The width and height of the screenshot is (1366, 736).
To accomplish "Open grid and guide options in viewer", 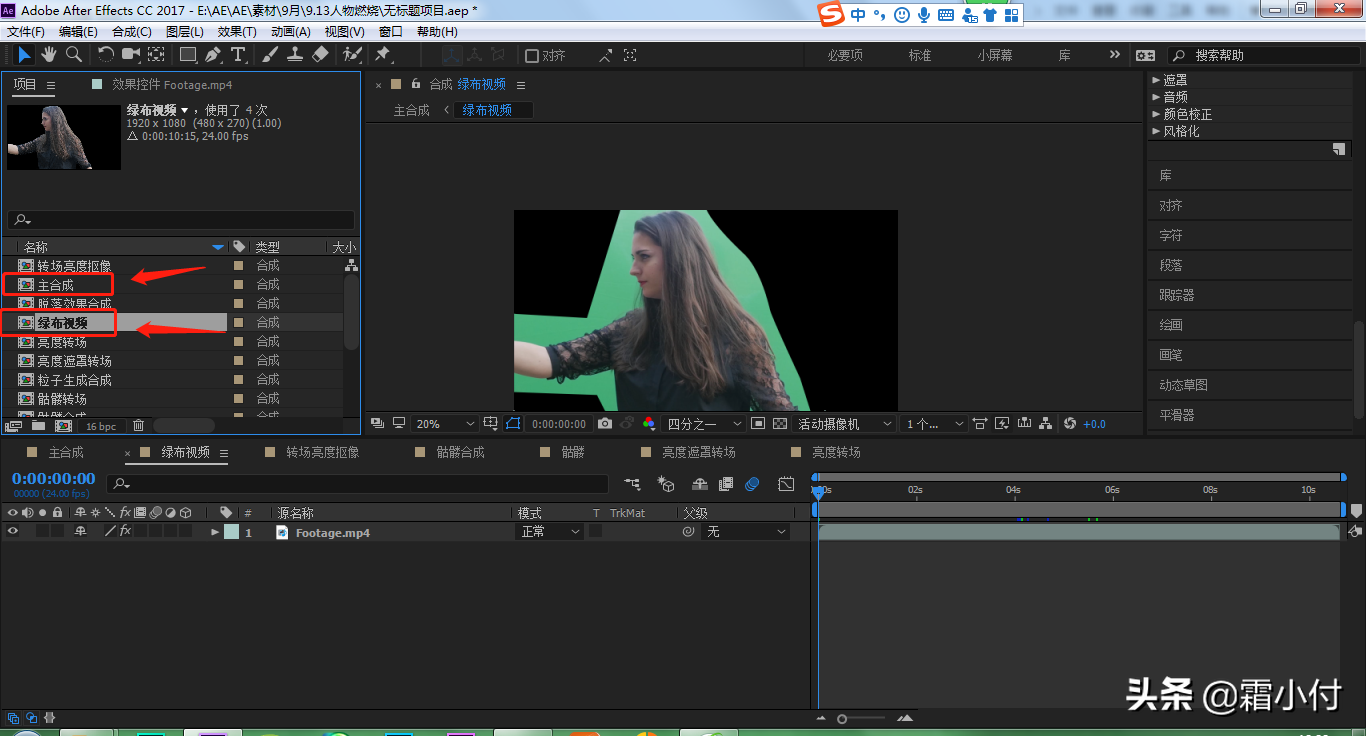I will coord(491,424).
